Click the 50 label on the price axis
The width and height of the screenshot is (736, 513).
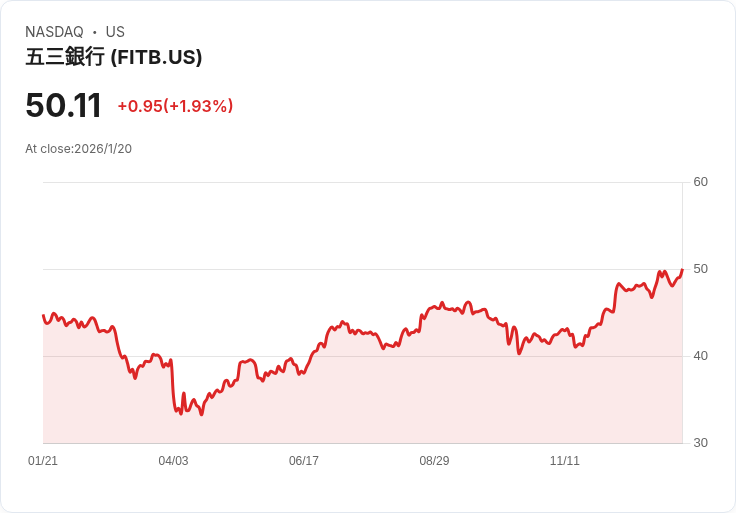click(x=700, y=269)
